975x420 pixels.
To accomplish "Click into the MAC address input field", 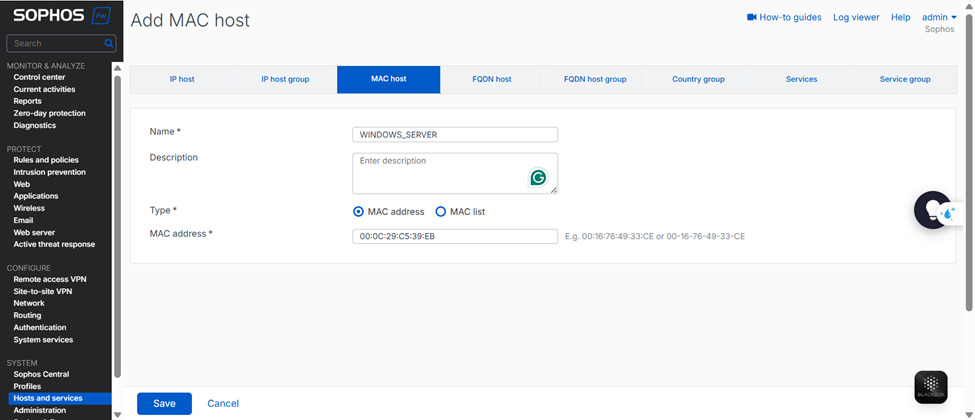I will point(455,236).
